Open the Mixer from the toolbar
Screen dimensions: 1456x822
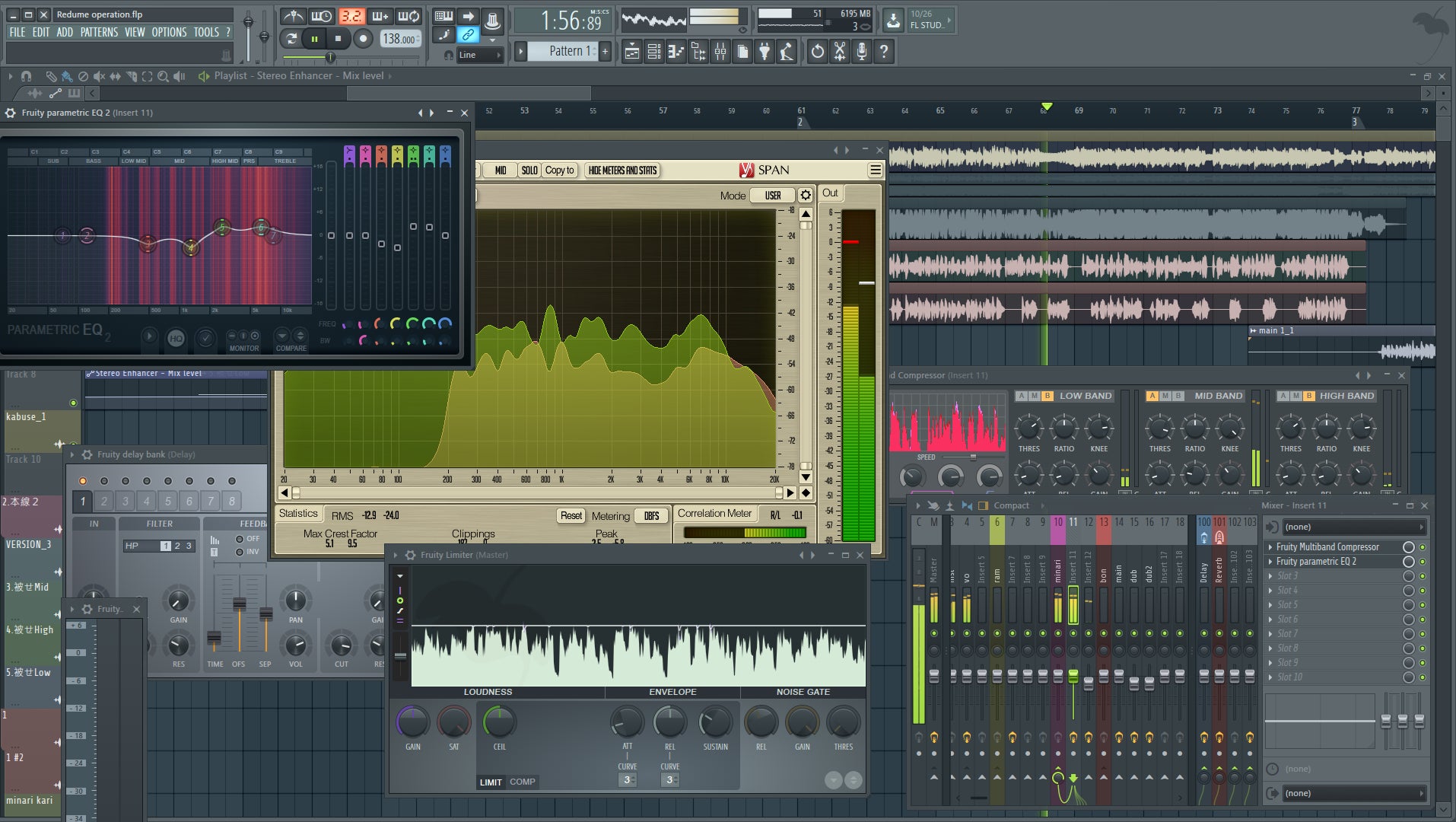[x=720, y=52]
